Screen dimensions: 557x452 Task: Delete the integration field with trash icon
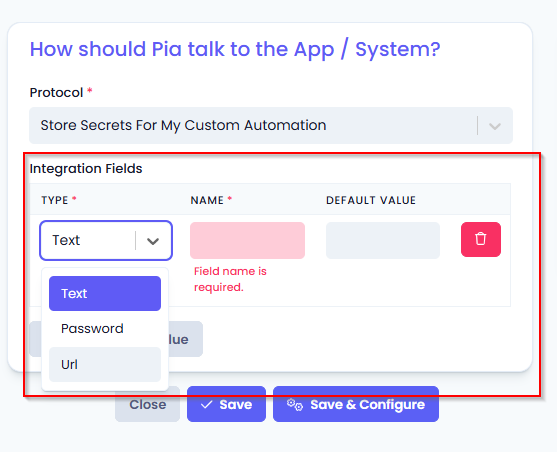pos(481,240)
